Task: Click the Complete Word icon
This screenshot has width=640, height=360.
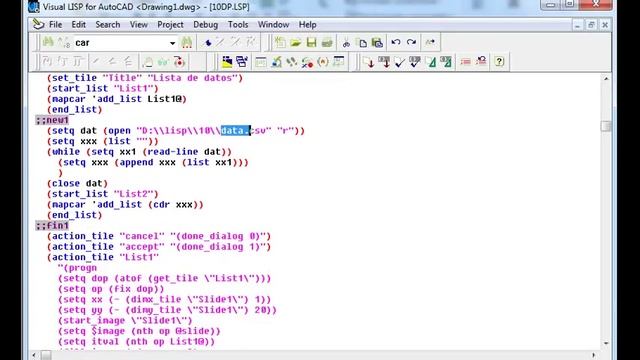Action: click(x=430, y=42)
